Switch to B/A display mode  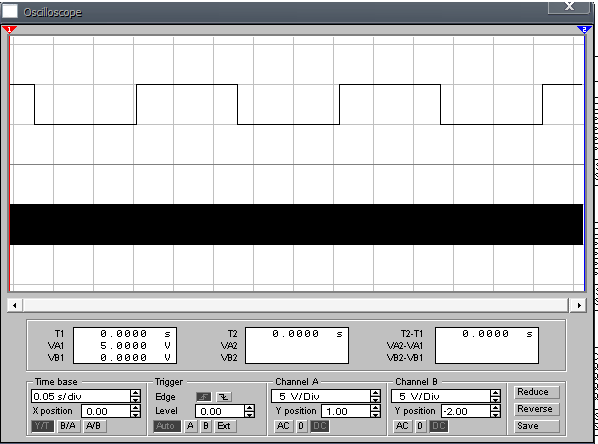pos(68,426)
